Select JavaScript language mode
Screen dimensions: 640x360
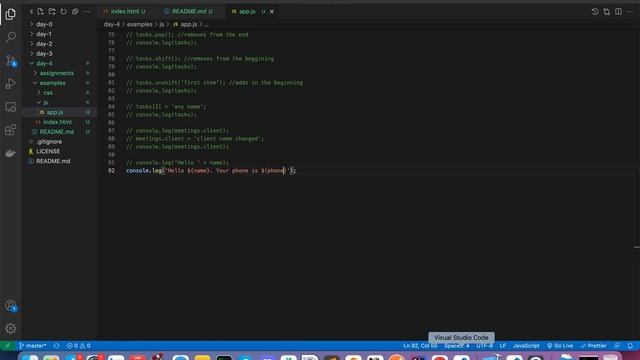click(526, 346)
